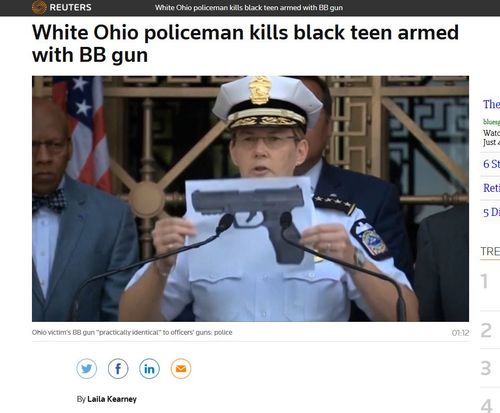Image resolution: width=500 pixels, height=413 pixels.
Task: Share article on LinkedIn
Action: point(149,369)
